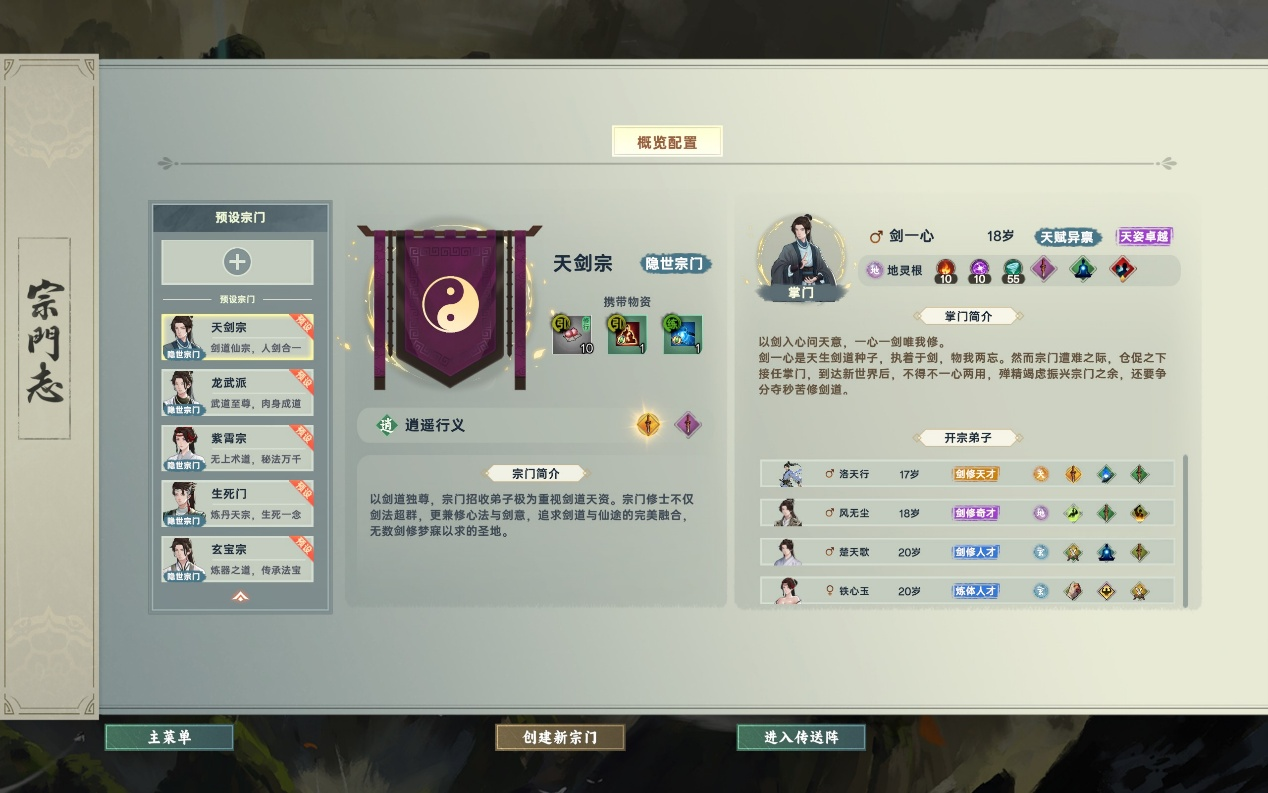Click the yin-yang sect banner emblem
Screen dimensions: 1268x793
451,305
